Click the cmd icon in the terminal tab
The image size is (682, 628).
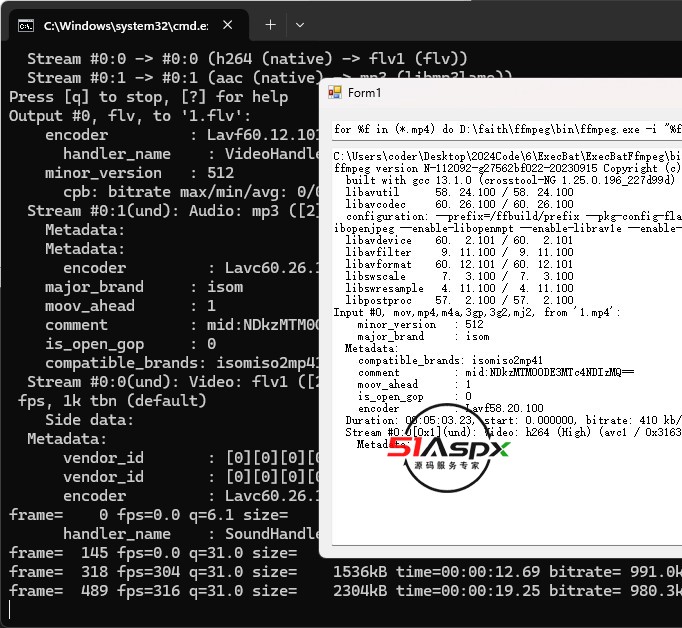pos(26,26)
